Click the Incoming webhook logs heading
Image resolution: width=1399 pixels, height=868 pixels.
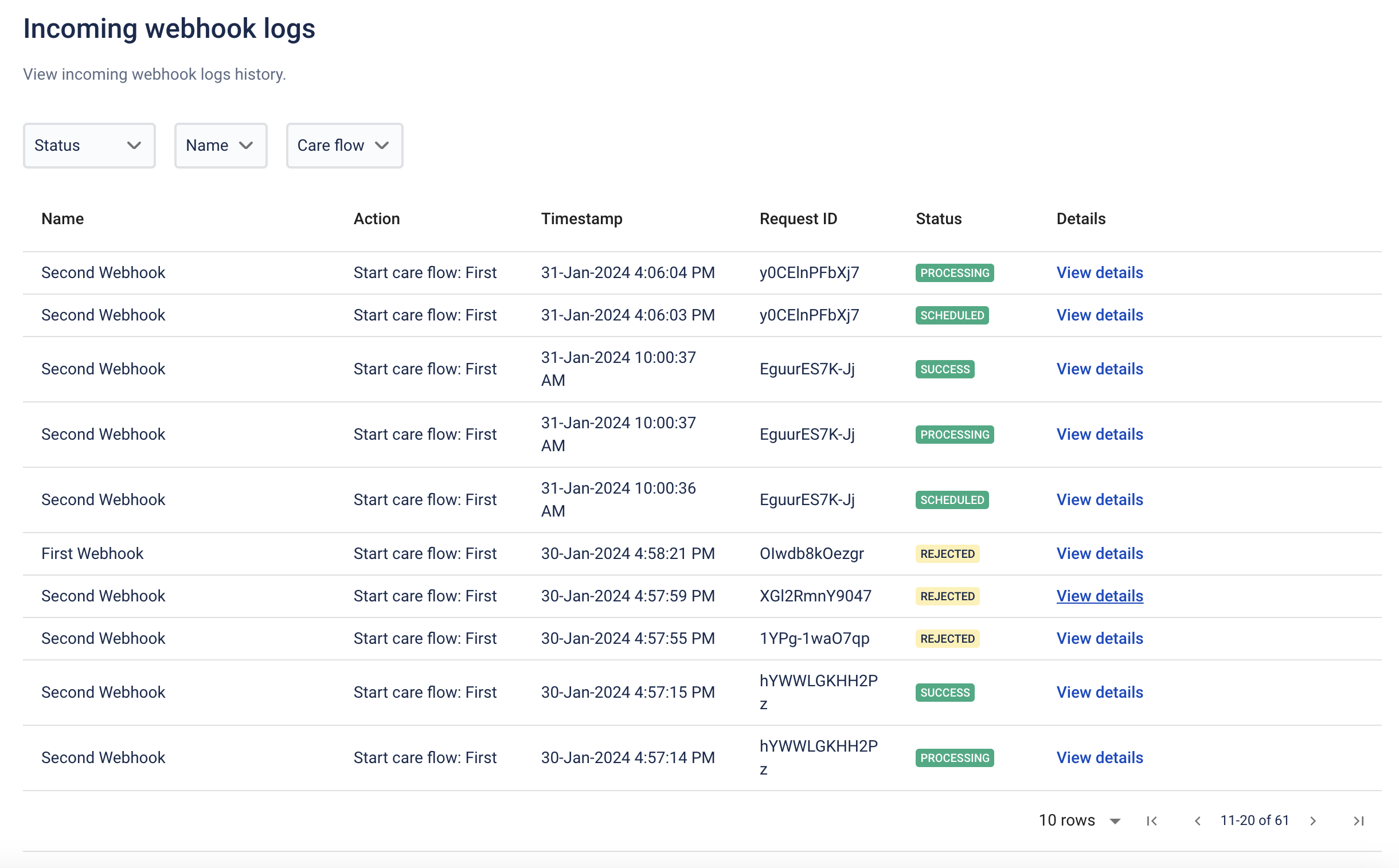[169, 29]
